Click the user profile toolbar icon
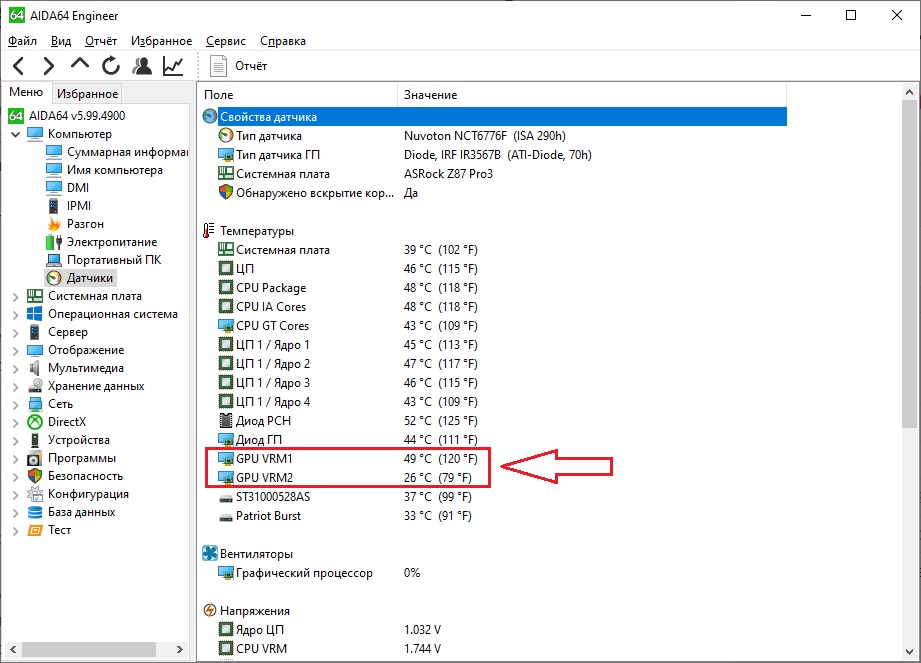This screenshot has height=663, width=921. (142, 66)
